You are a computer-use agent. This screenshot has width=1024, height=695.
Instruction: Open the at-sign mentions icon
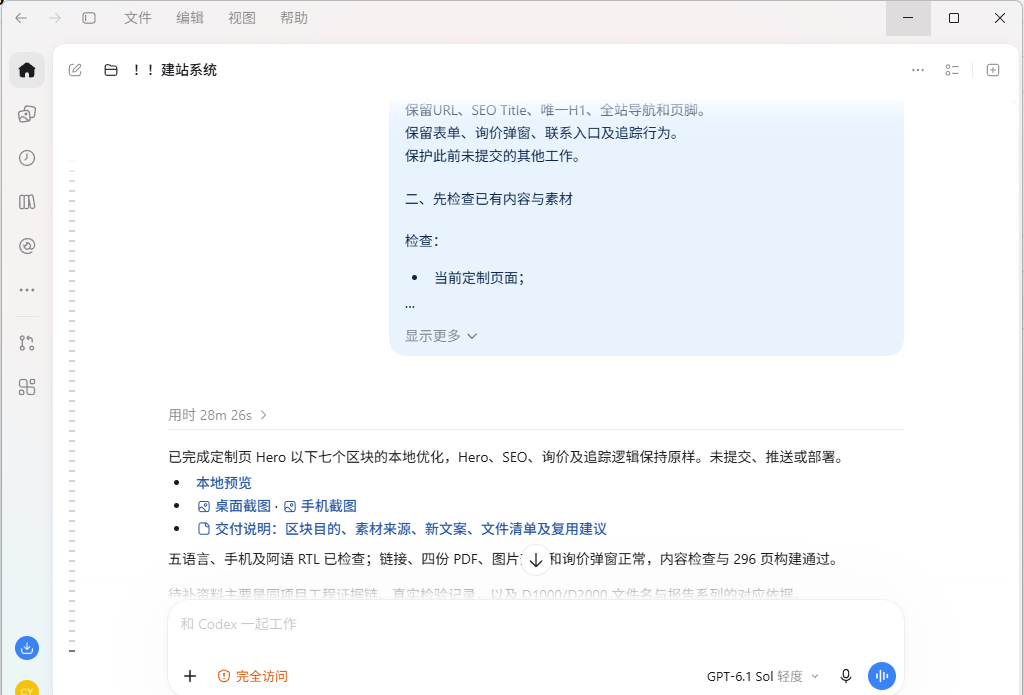click(27, 246)
